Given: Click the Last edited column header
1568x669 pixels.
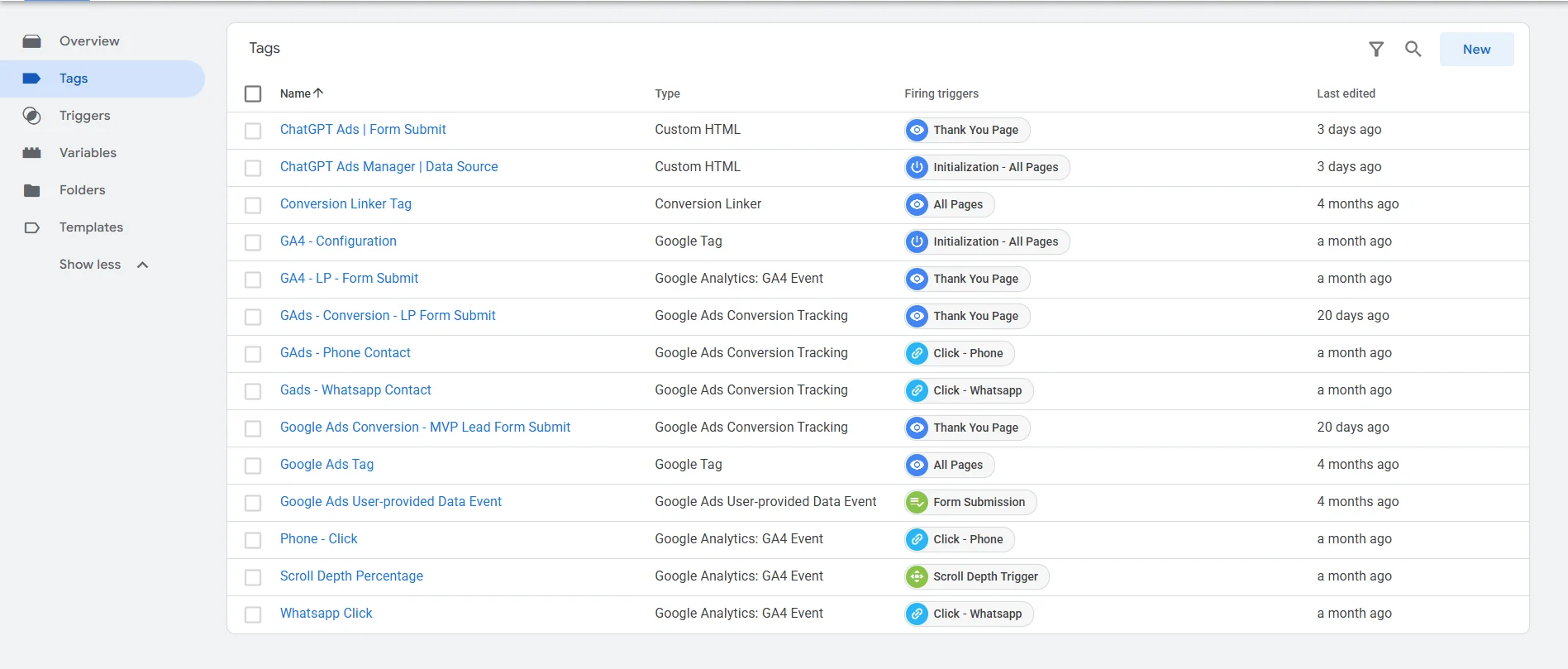Looking at the screenshot, I should [x=1346, y=93].
